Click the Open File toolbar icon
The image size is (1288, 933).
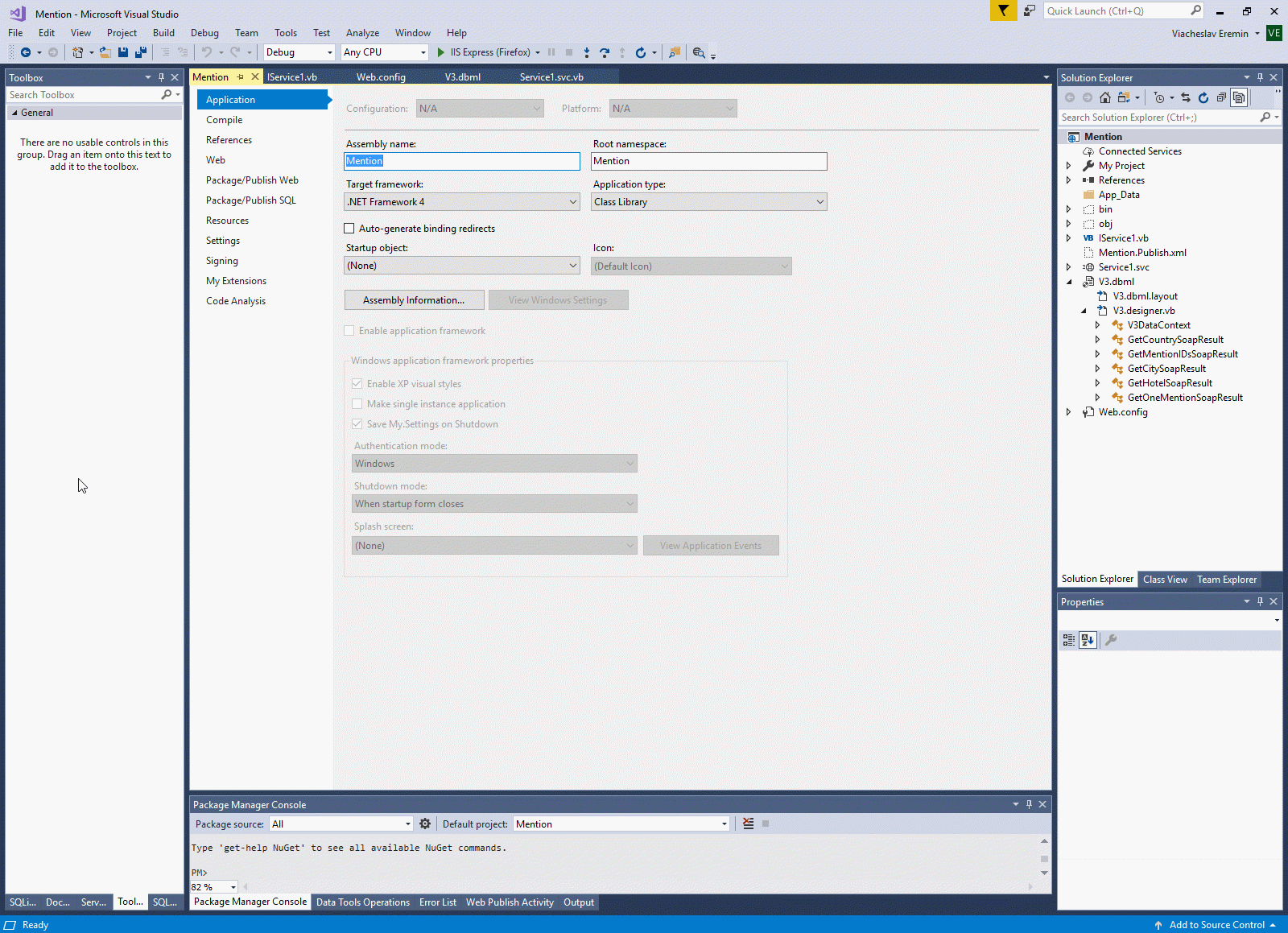[105, 52]
